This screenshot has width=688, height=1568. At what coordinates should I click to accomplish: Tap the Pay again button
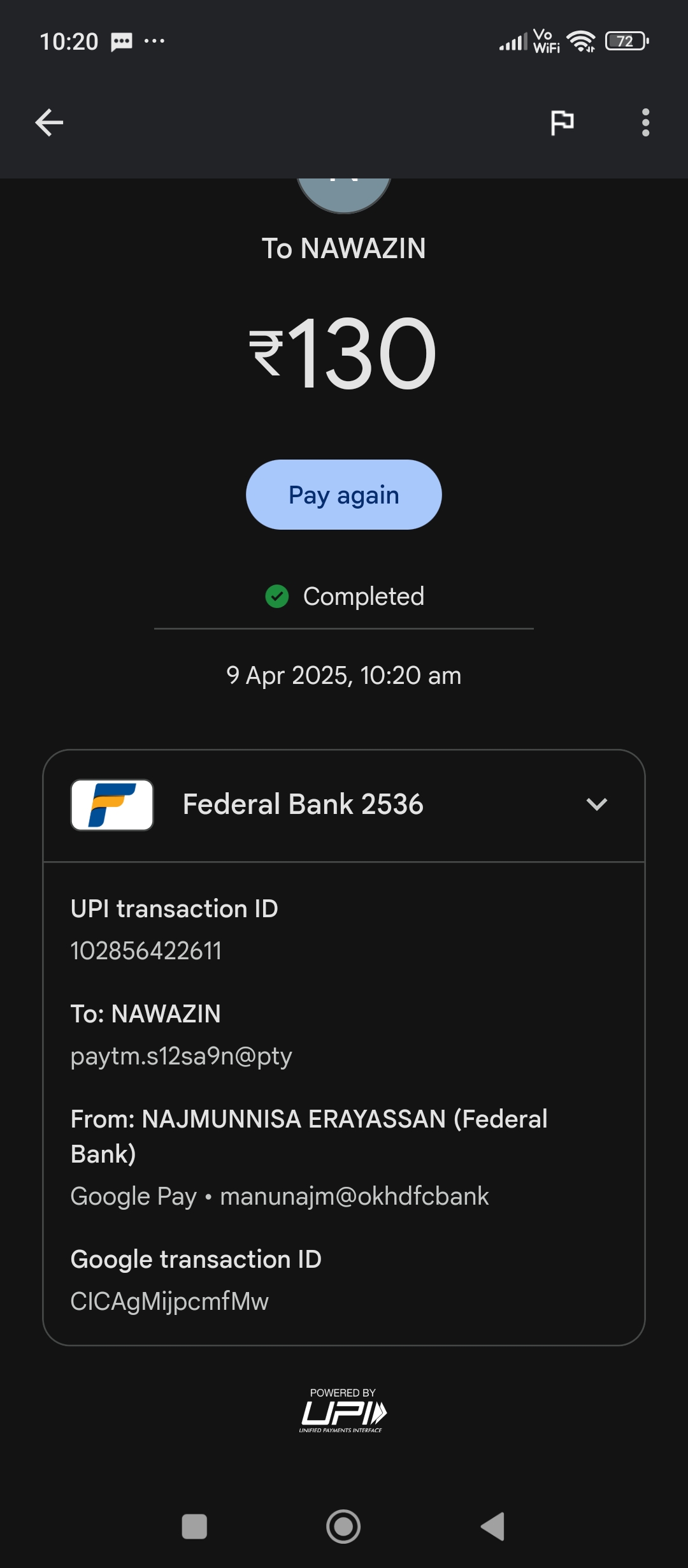coord(344,495)
